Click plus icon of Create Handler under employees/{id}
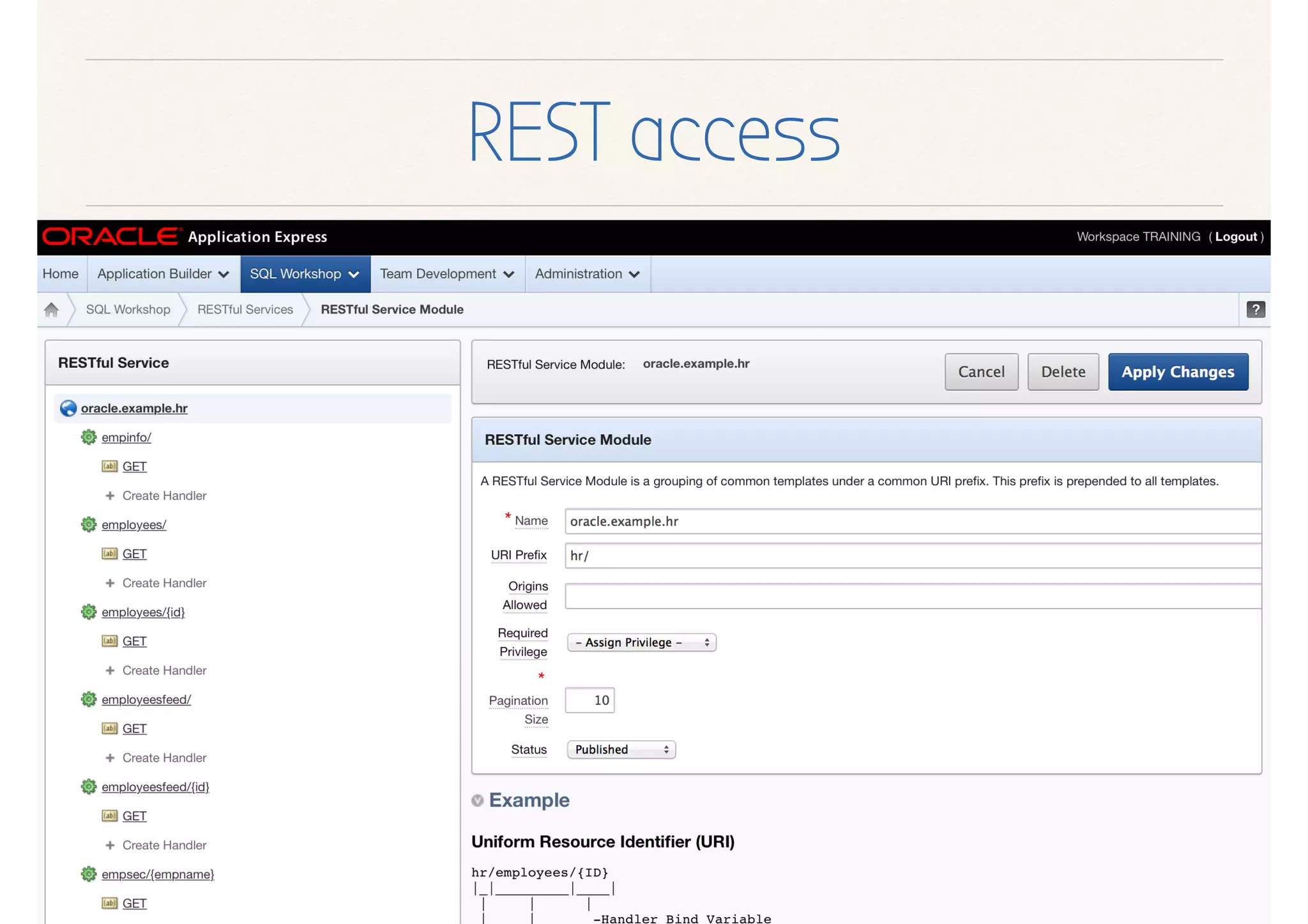Image resolution: width=1308 pixels, height=924 pixels. coord(110,670)
